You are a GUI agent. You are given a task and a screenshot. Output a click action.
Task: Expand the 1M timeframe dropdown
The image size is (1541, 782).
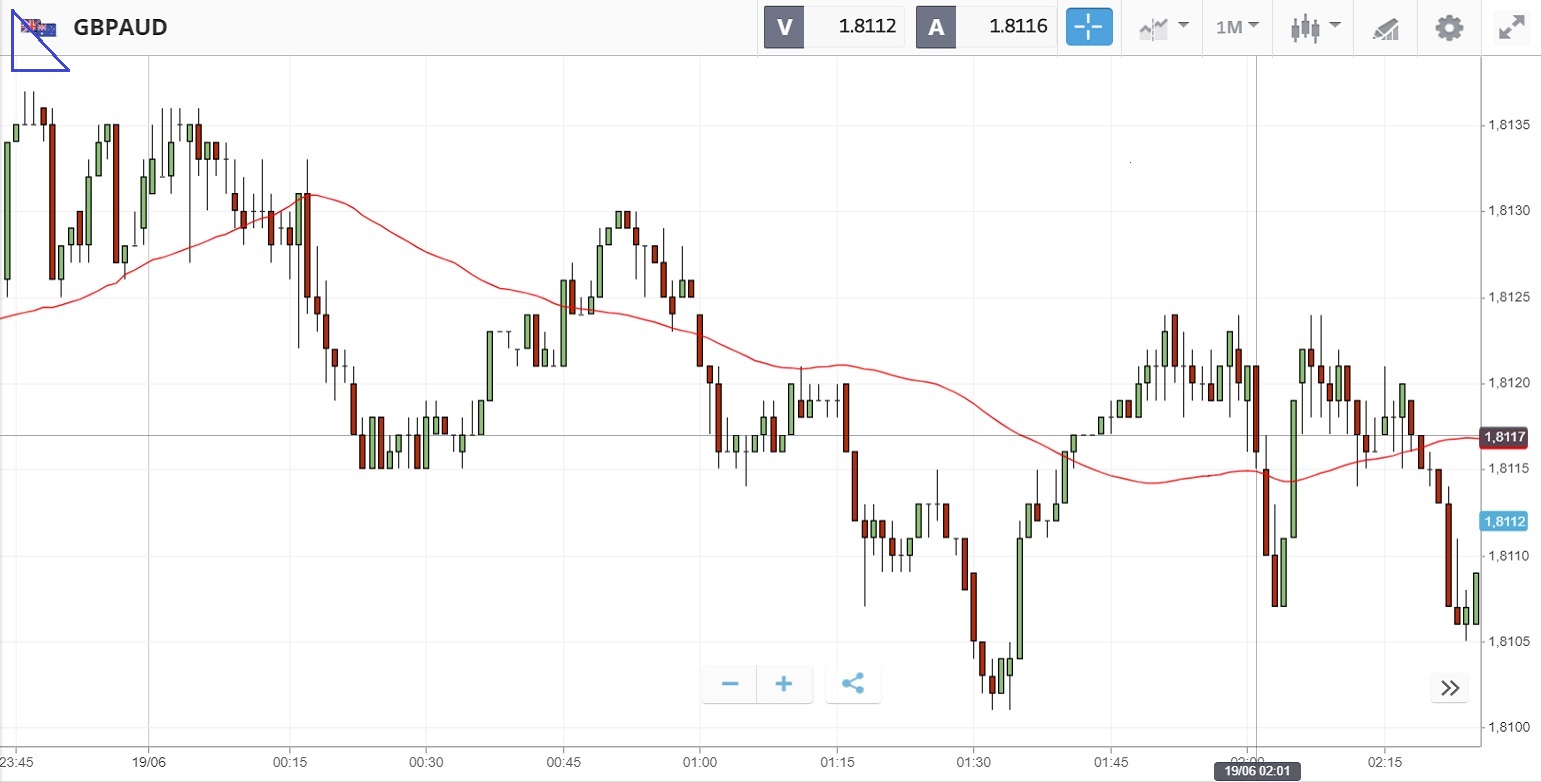point(1237,27)
